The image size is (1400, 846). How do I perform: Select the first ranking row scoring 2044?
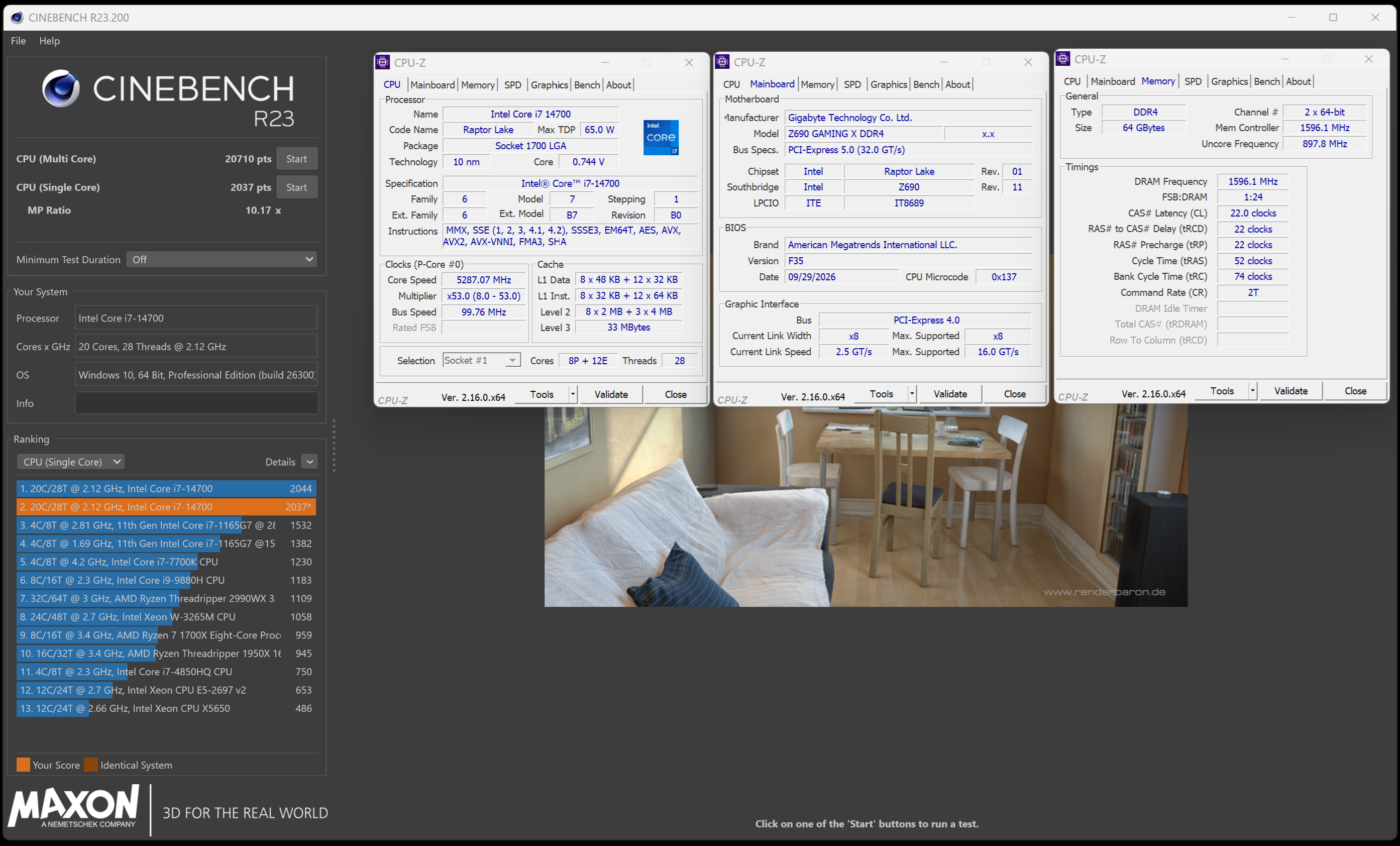(x=166, y=488)
